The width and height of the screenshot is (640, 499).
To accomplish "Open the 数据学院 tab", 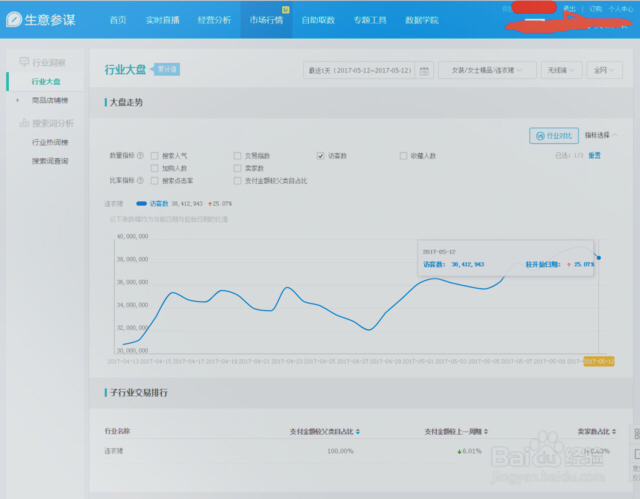I will click(422, 20).
